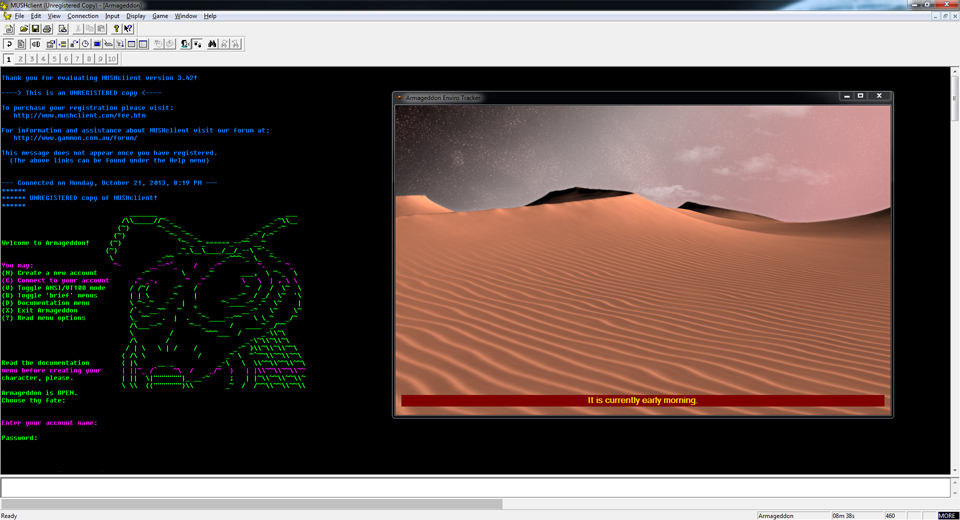Open the Display menu
This screenshot has width=960, height=520.
[x=136, y=16]
